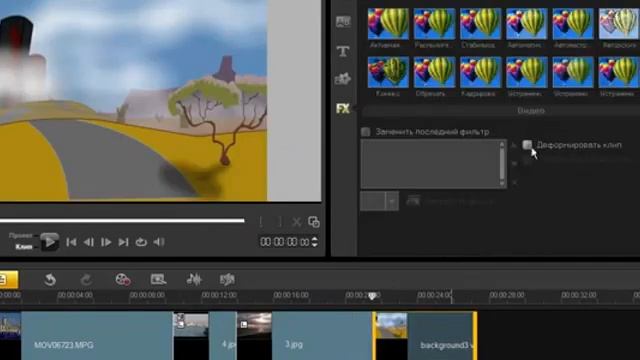Select the 'Видео' options tab
This screenshot has height=360, width=640.
[x=531, y=111]
